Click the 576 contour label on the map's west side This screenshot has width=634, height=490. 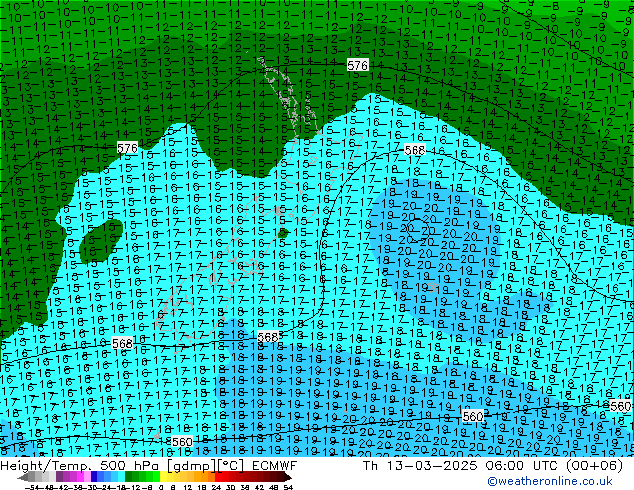pyautogui.click(x=127, y=148)
